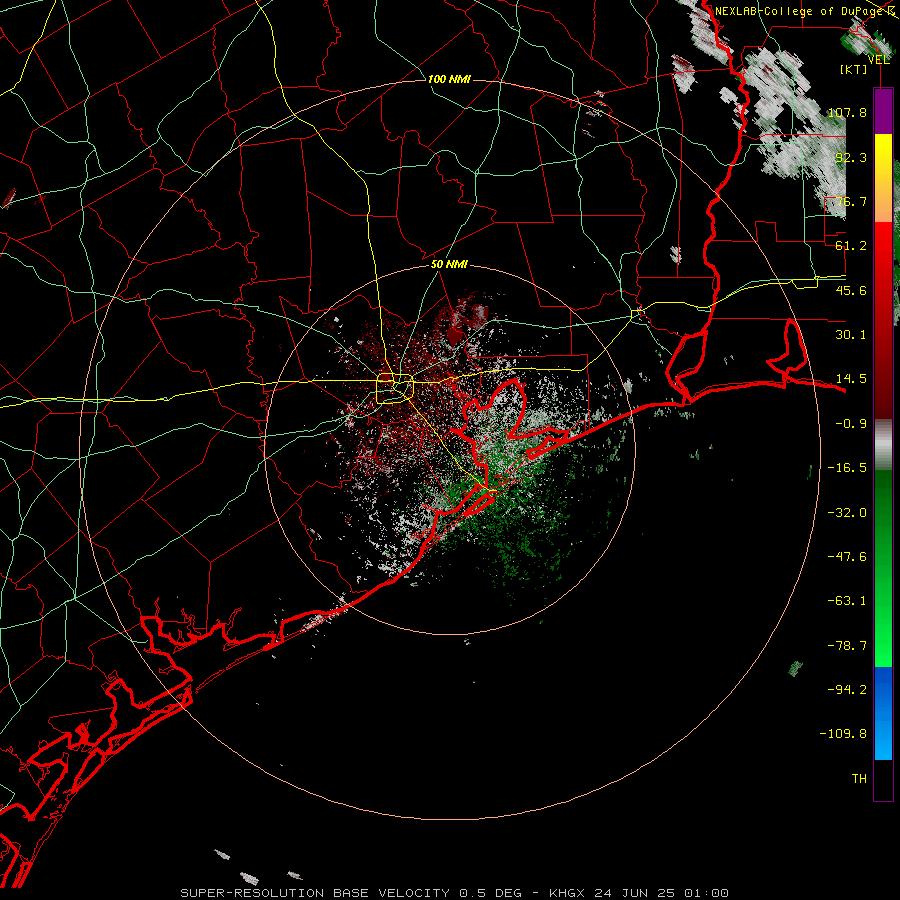Pick the orange segment of velocity color bar
This screenshot has width=900, height=900.
[883, 200]
